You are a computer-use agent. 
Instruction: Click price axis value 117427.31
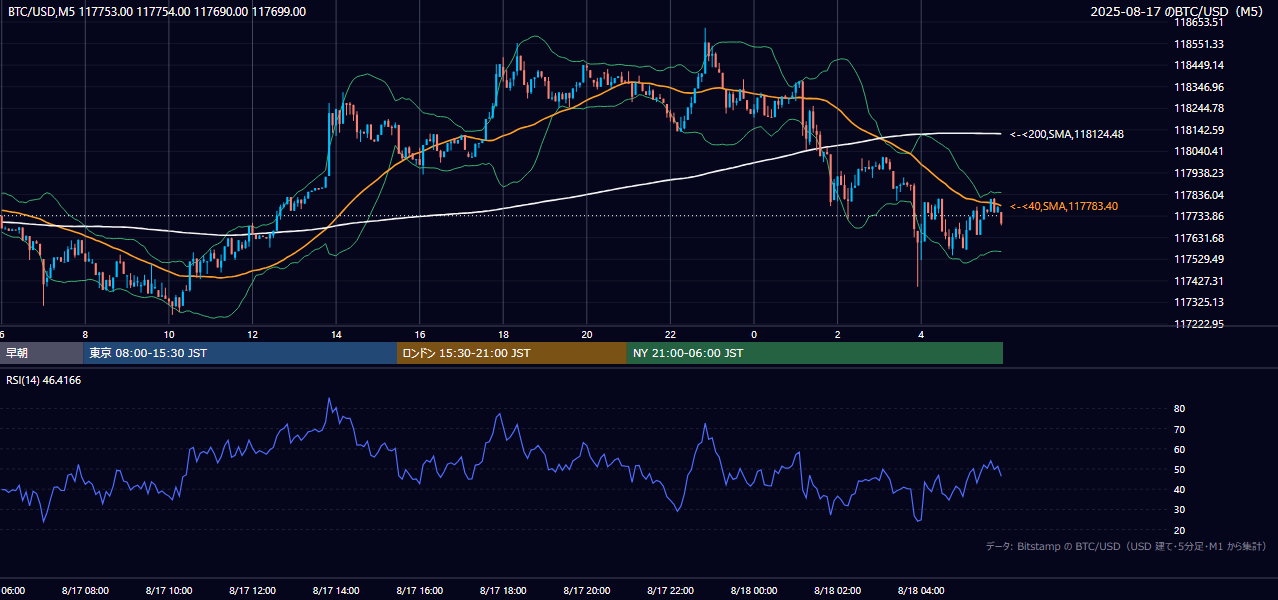click(x=1199, y=281)
